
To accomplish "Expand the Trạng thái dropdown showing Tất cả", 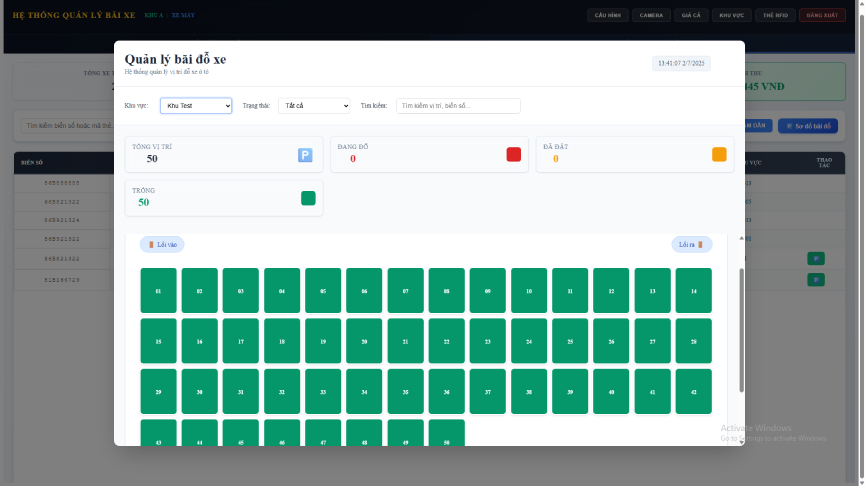I will [x=314, y=105].
